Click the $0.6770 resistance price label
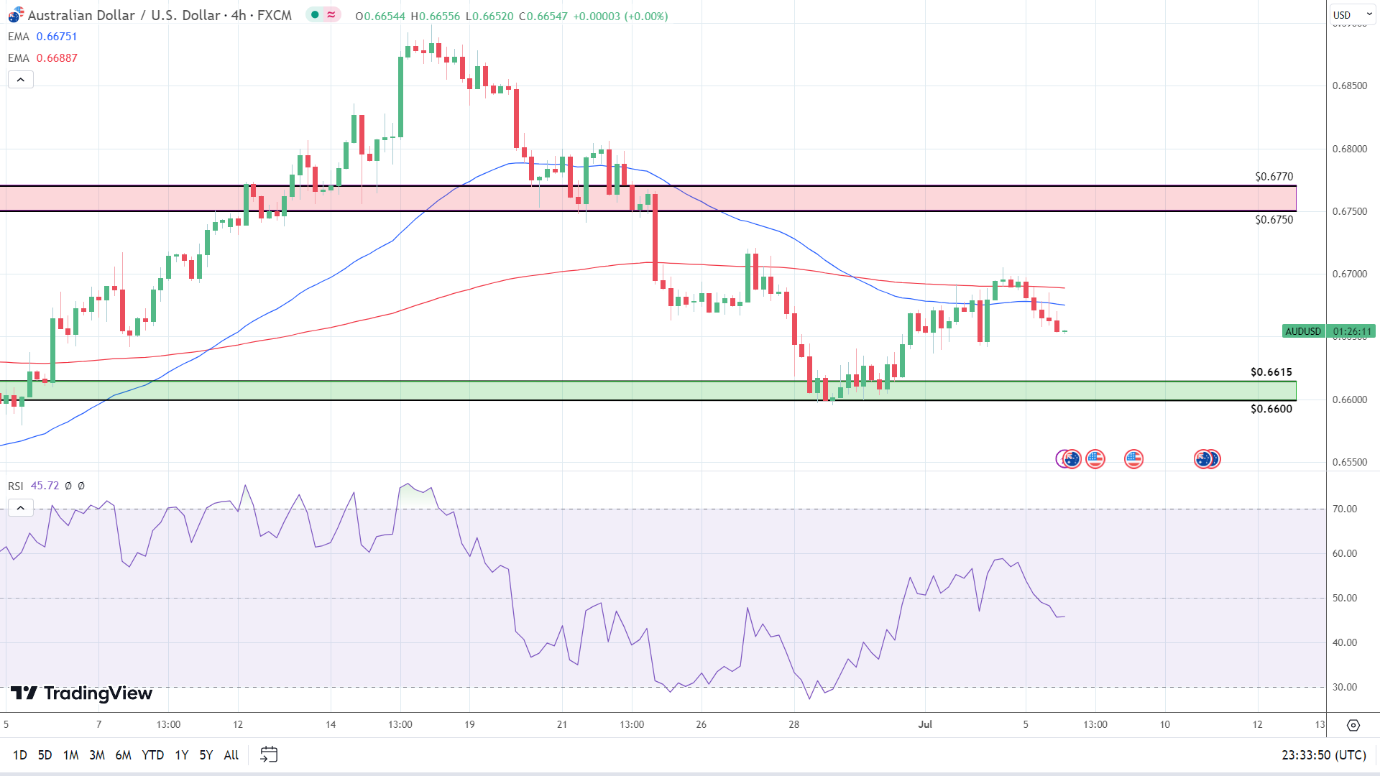This screenshot has width=1380, height=776. (1275, 176)
